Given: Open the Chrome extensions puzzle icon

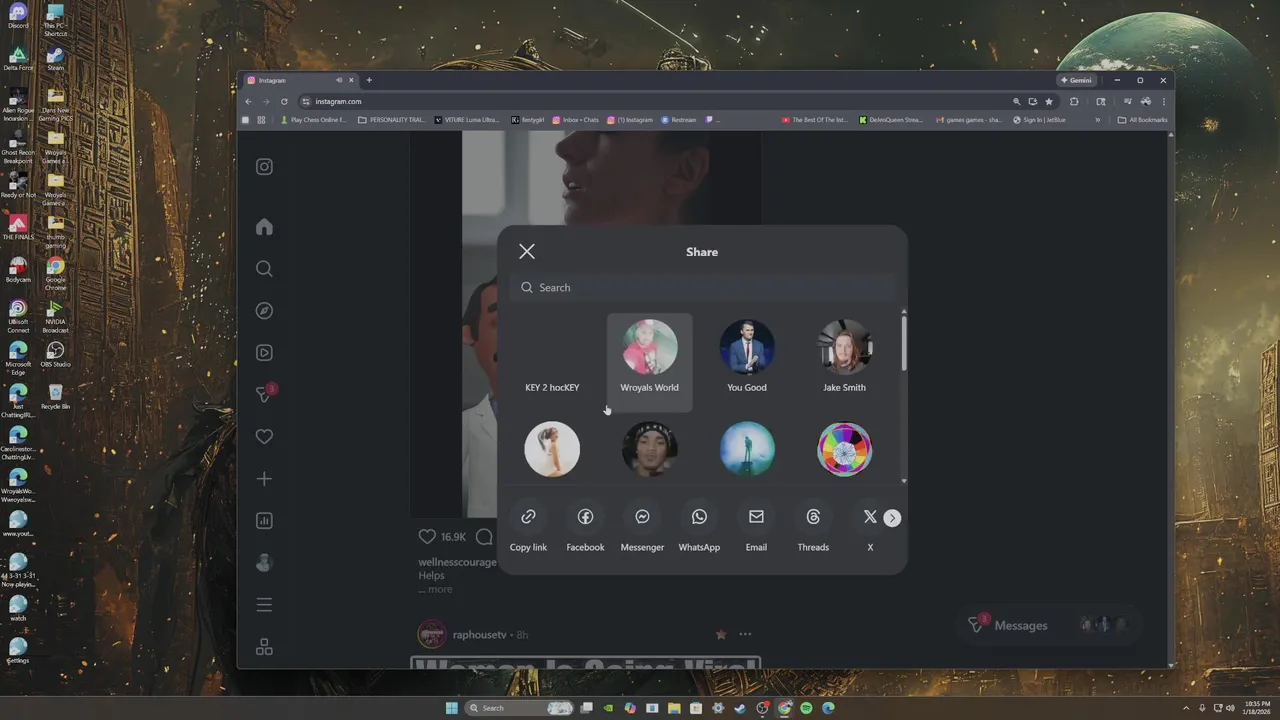Looking at the screenshot, I should point(1074,101).
